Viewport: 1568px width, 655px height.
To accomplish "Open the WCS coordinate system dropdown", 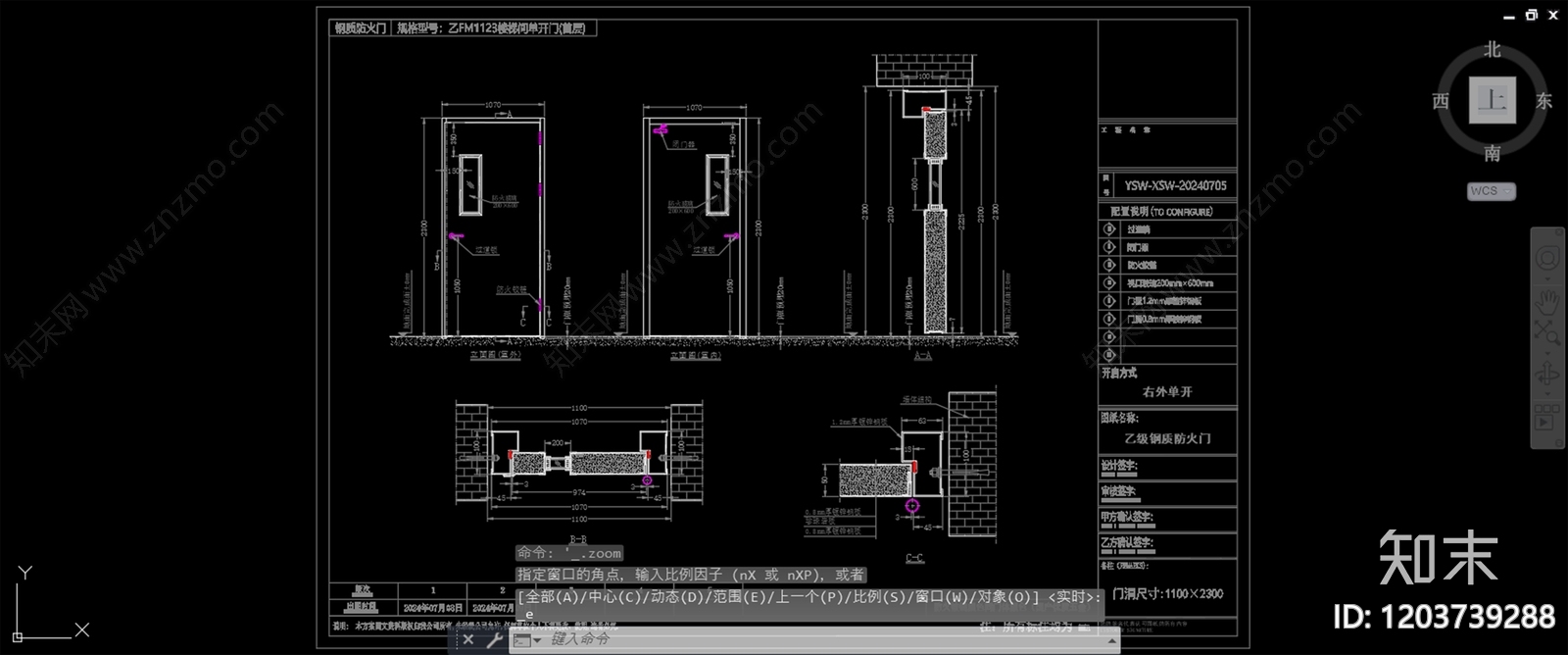I will [x=1492, y=191].
